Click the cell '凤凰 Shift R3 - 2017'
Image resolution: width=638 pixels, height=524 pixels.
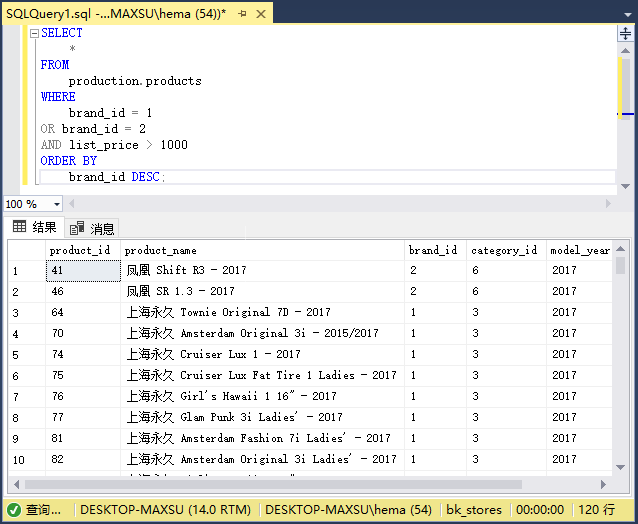(x=262, y=271)
